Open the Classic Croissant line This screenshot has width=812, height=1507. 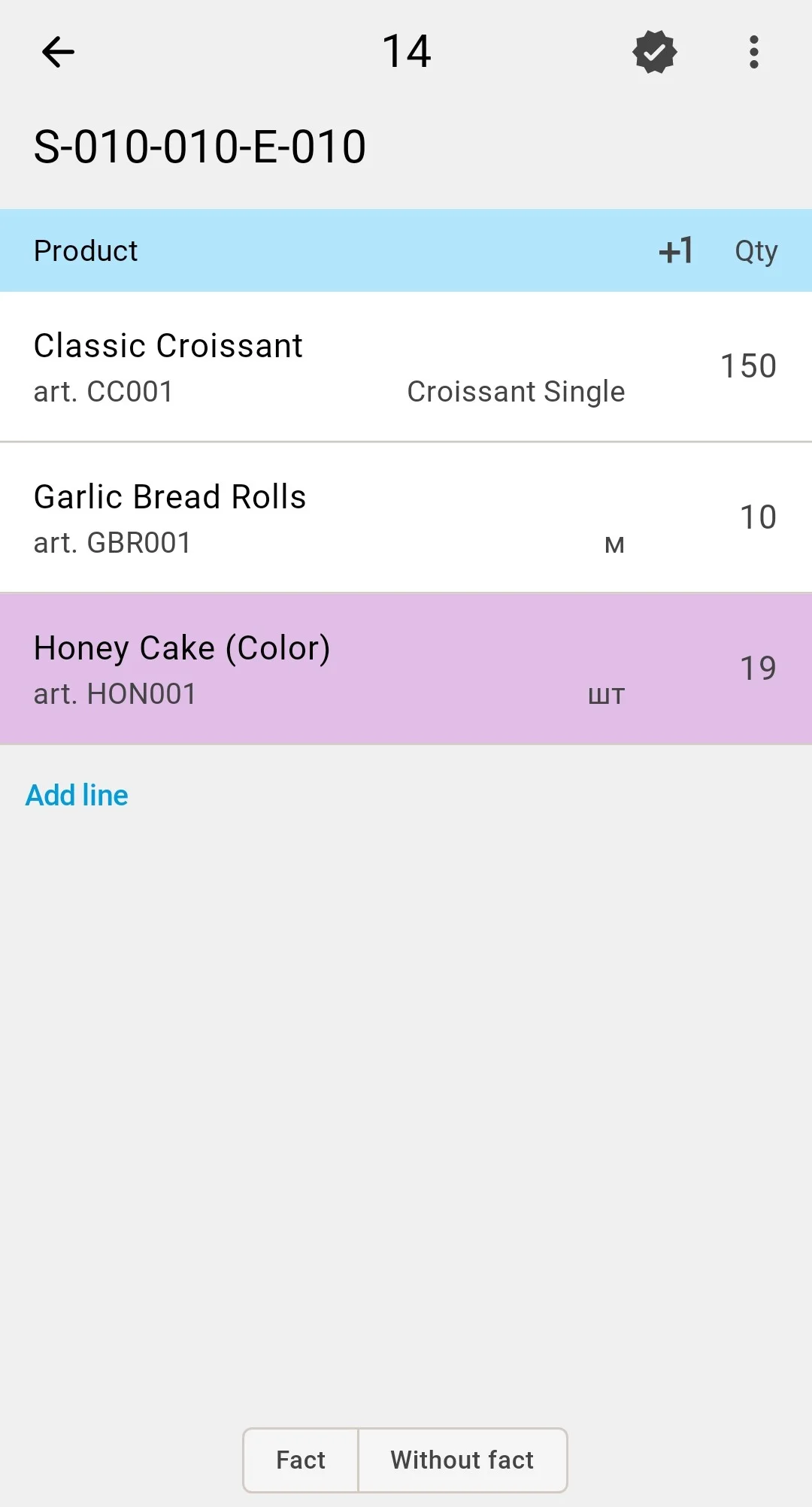coord(406,367)
